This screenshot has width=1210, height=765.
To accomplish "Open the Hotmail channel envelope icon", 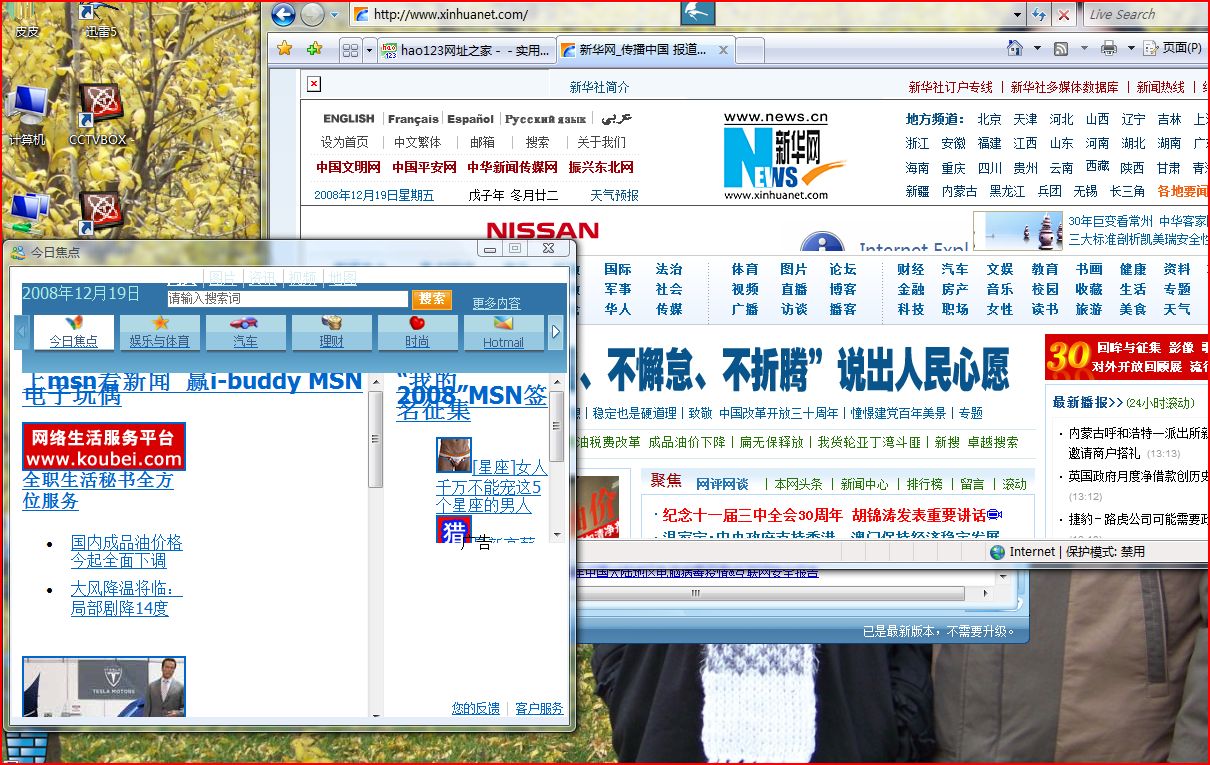I will tap(503, 332).
